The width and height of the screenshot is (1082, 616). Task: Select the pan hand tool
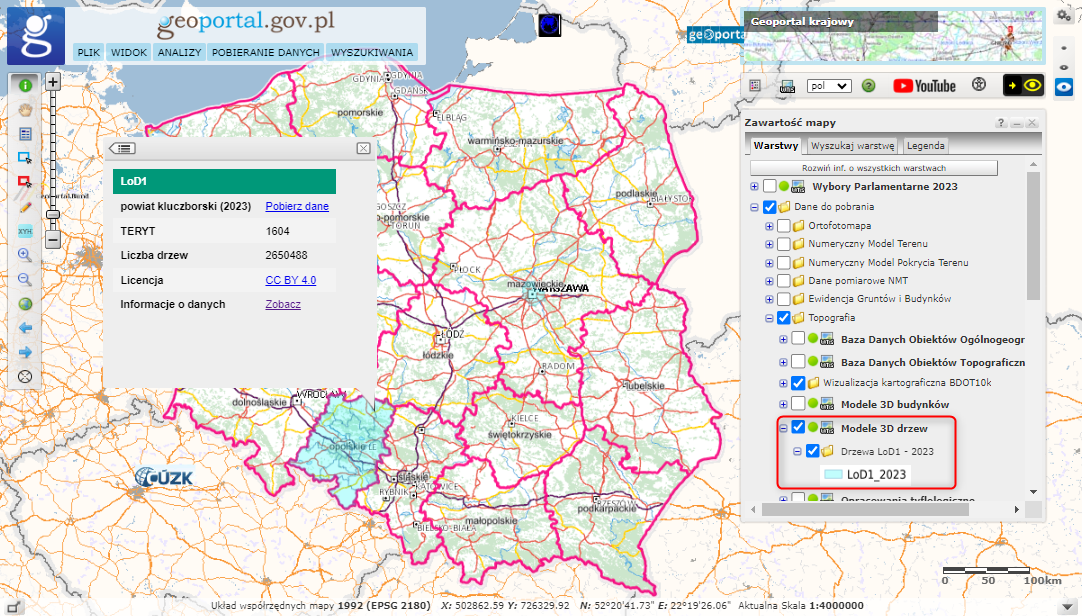(25, 110)
